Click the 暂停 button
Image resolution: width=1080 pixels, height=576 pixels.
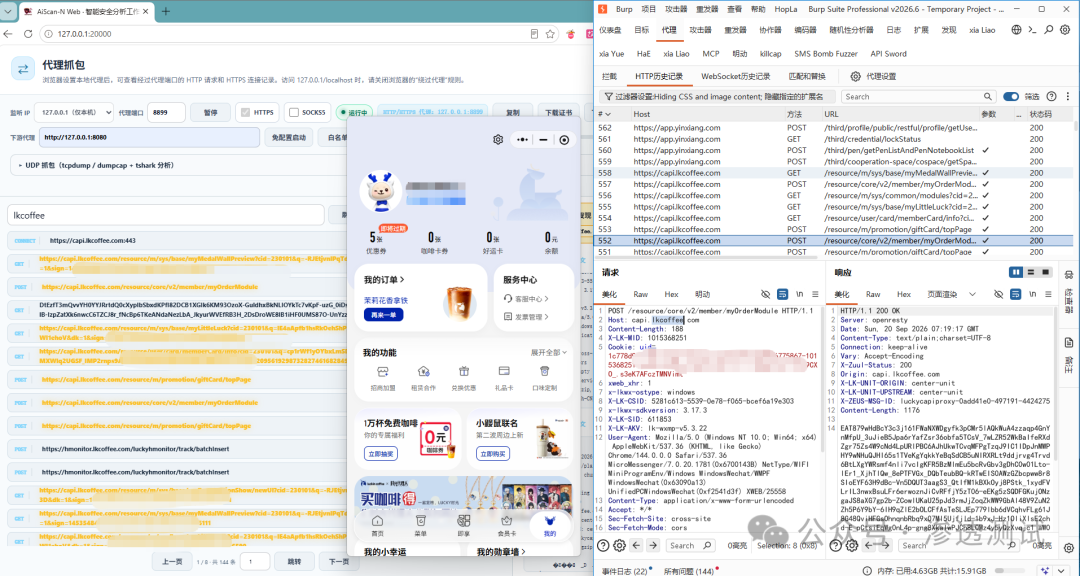(209, 112)
